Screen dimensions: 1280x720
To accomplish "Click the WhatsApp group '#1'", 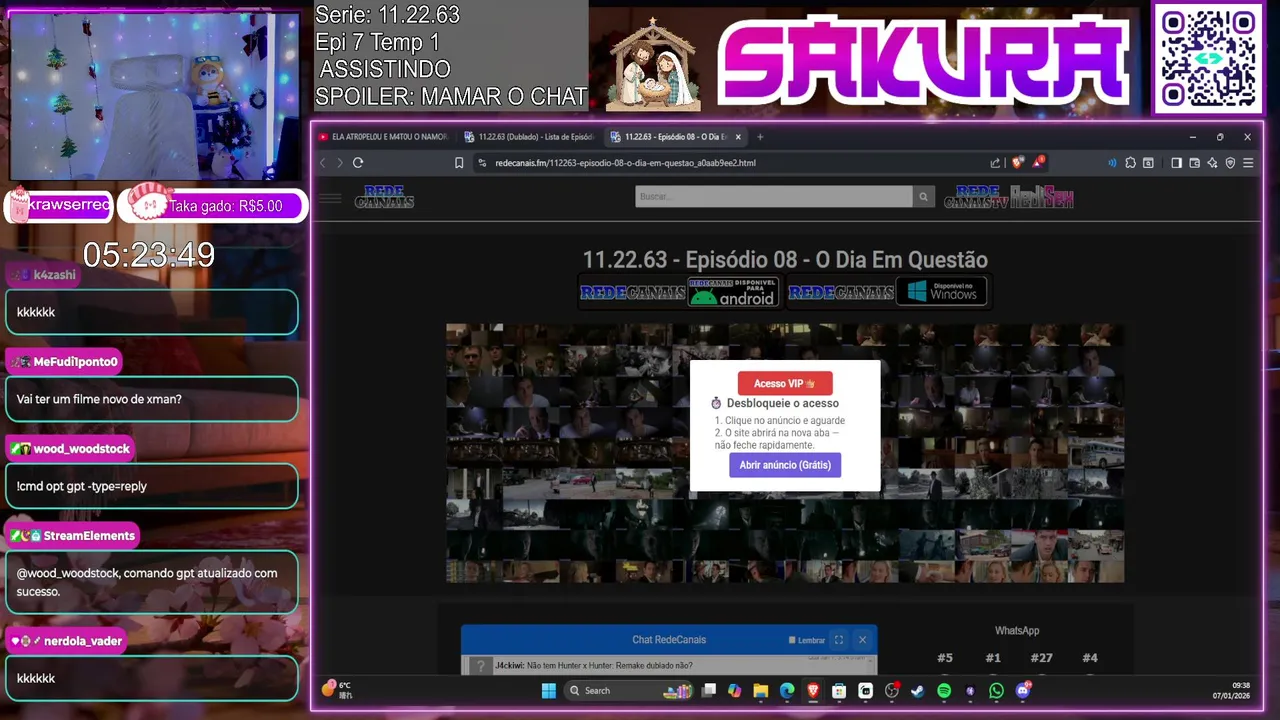I will (993, 658).
